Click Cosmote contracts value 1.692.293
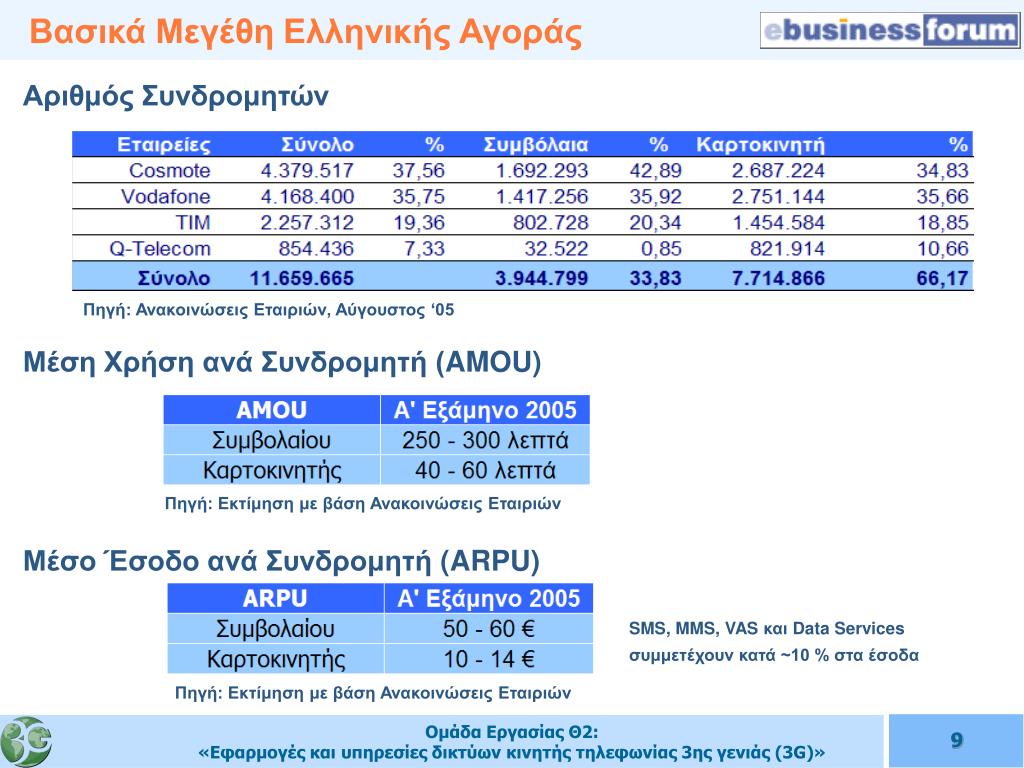The image size is (1024, 768). [x=541, y=170]
